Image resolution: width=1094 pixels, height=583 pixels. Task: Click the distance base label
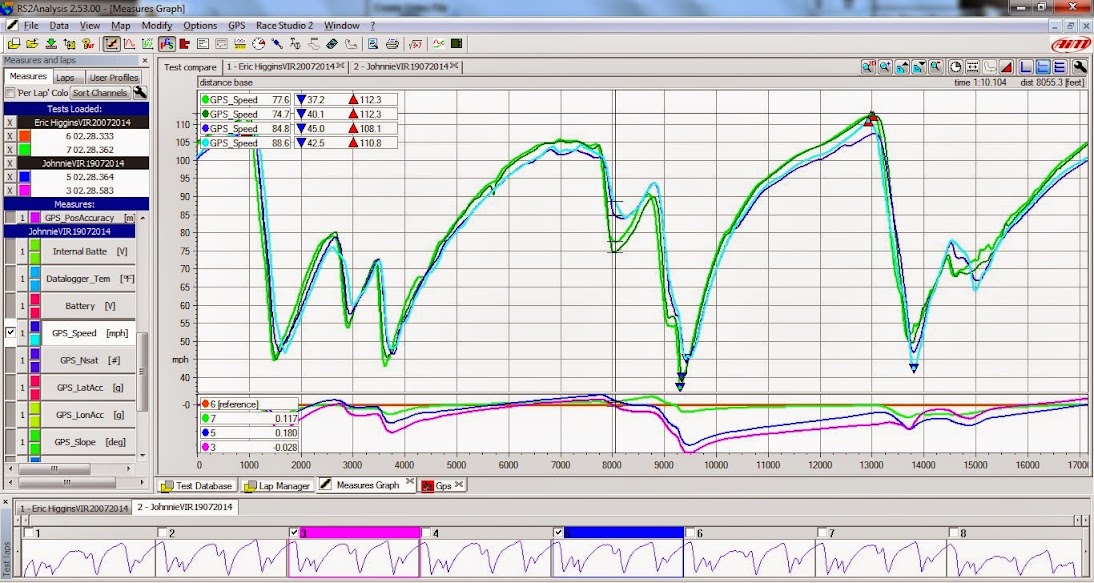(226, 82)
